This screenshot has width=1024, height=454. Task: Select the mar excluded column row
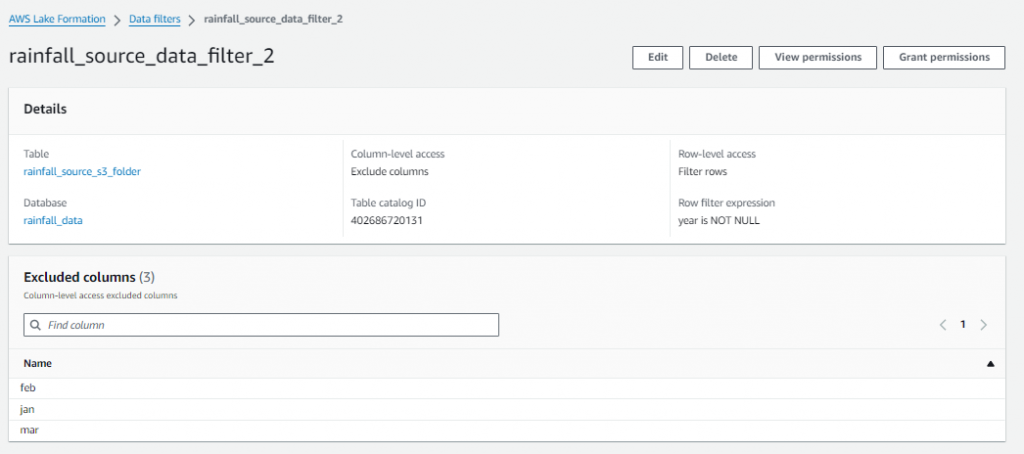coord(29,430)
